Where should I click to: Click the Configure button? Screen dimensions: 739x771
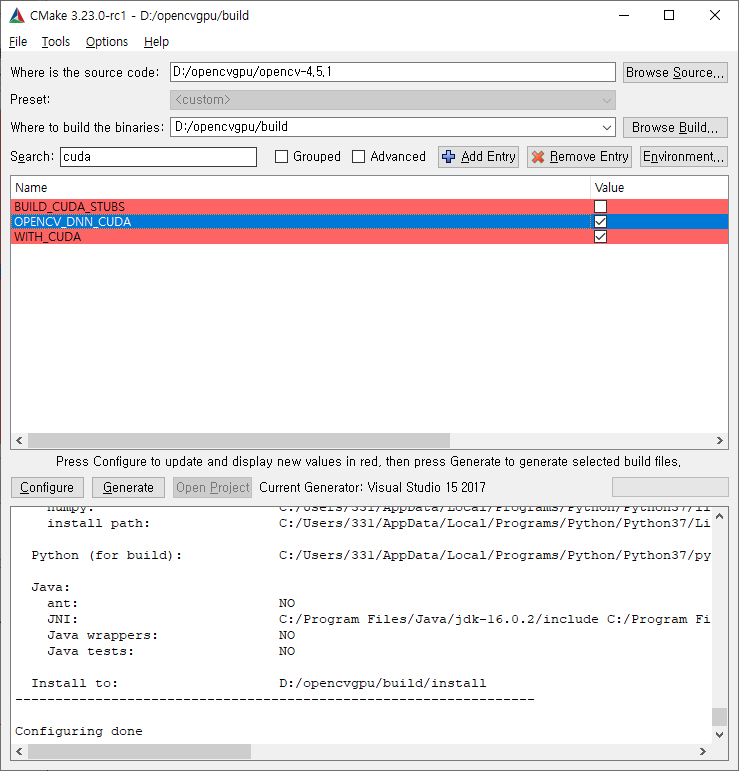tap(47, 487)
